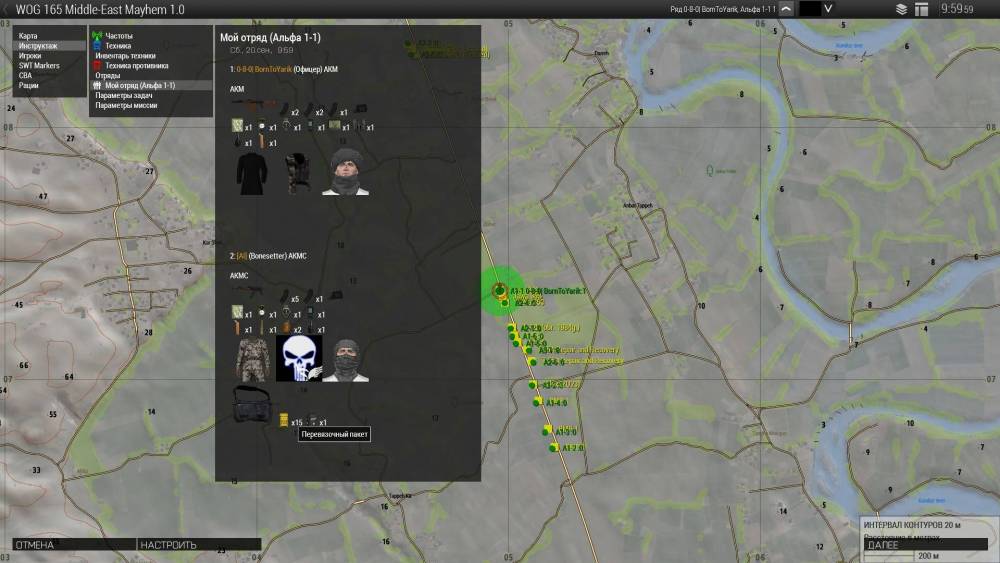Click the A1-2-0 group marker on map
Screen dimensions: 1000x563
pyautogui.click(x=553, y=448)
